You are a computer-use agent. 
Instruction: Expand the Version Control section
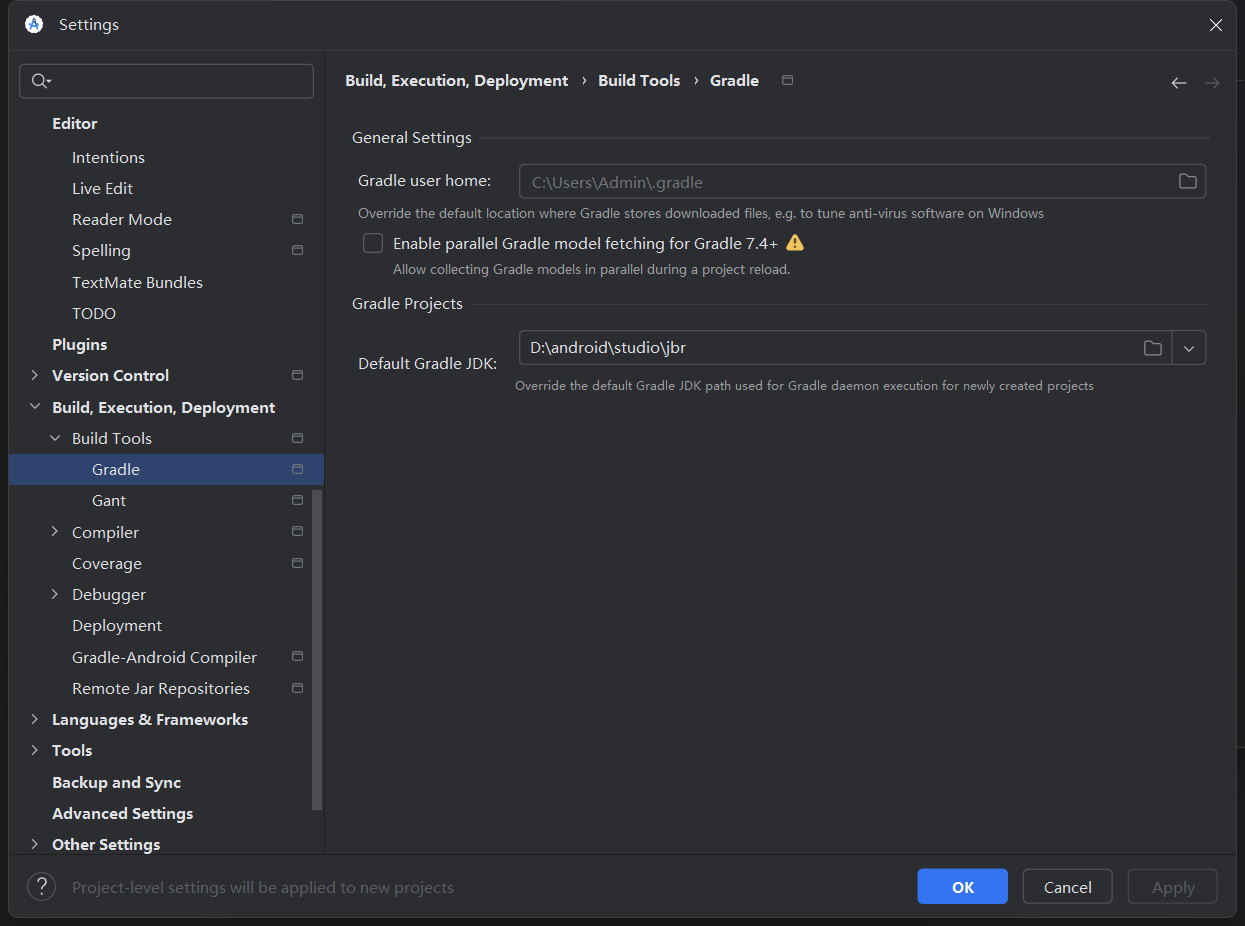click(x=35, y=375)
